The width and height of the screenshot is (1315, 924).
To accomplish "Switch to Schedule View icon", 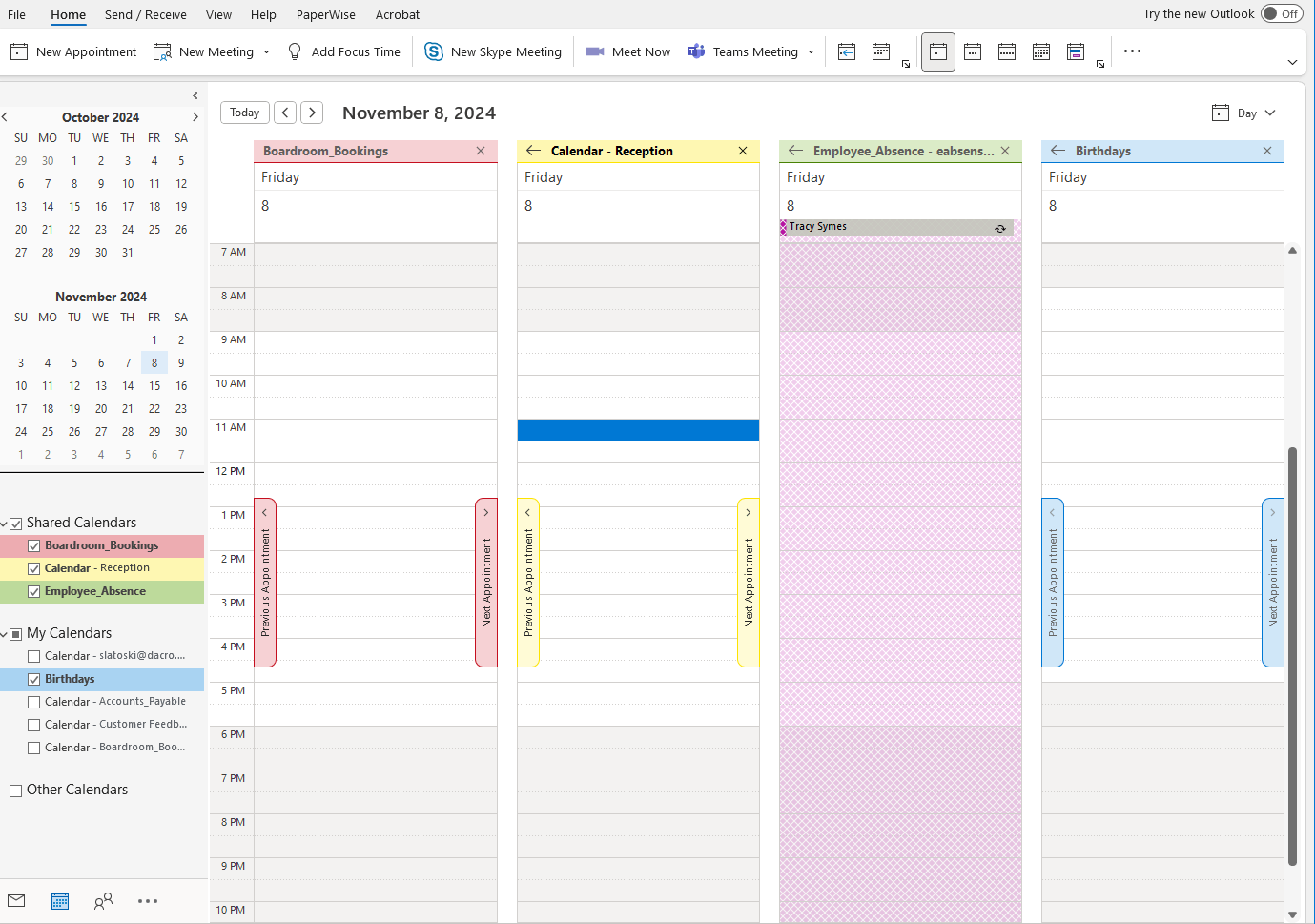I will (1076, 51).
